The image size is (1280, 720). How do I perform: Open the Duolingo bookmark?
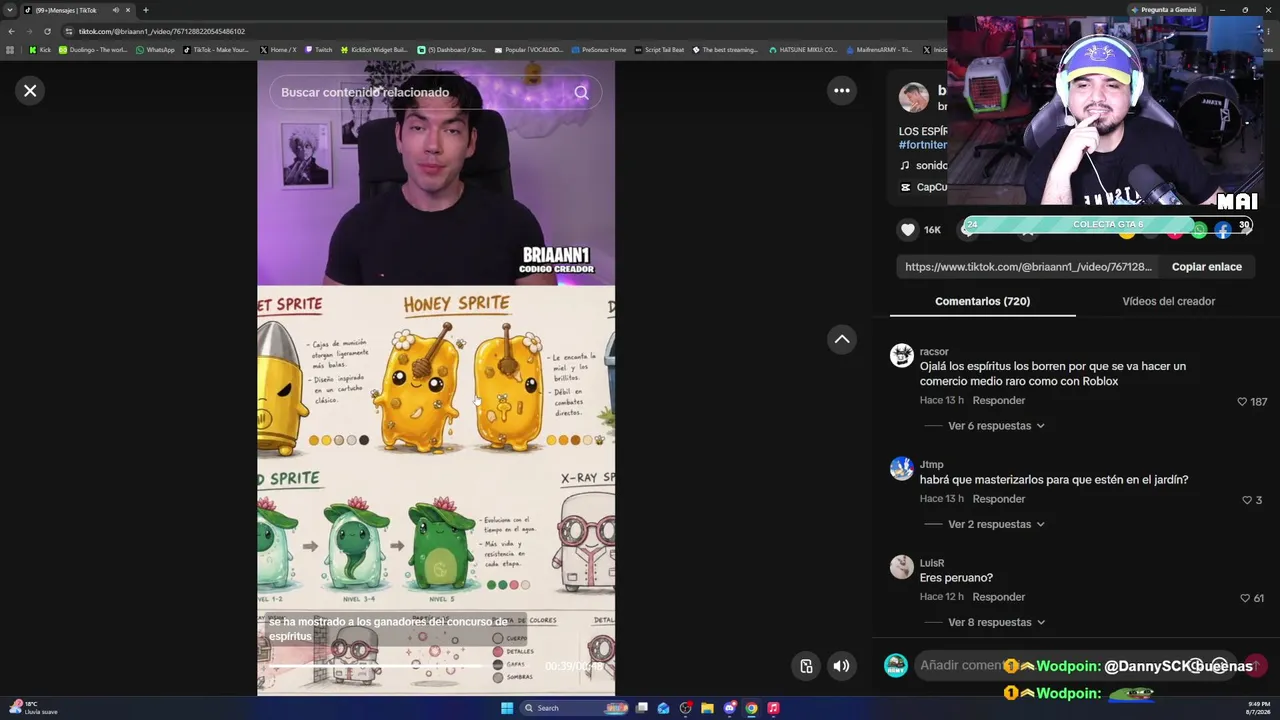(x=93, y=50)
